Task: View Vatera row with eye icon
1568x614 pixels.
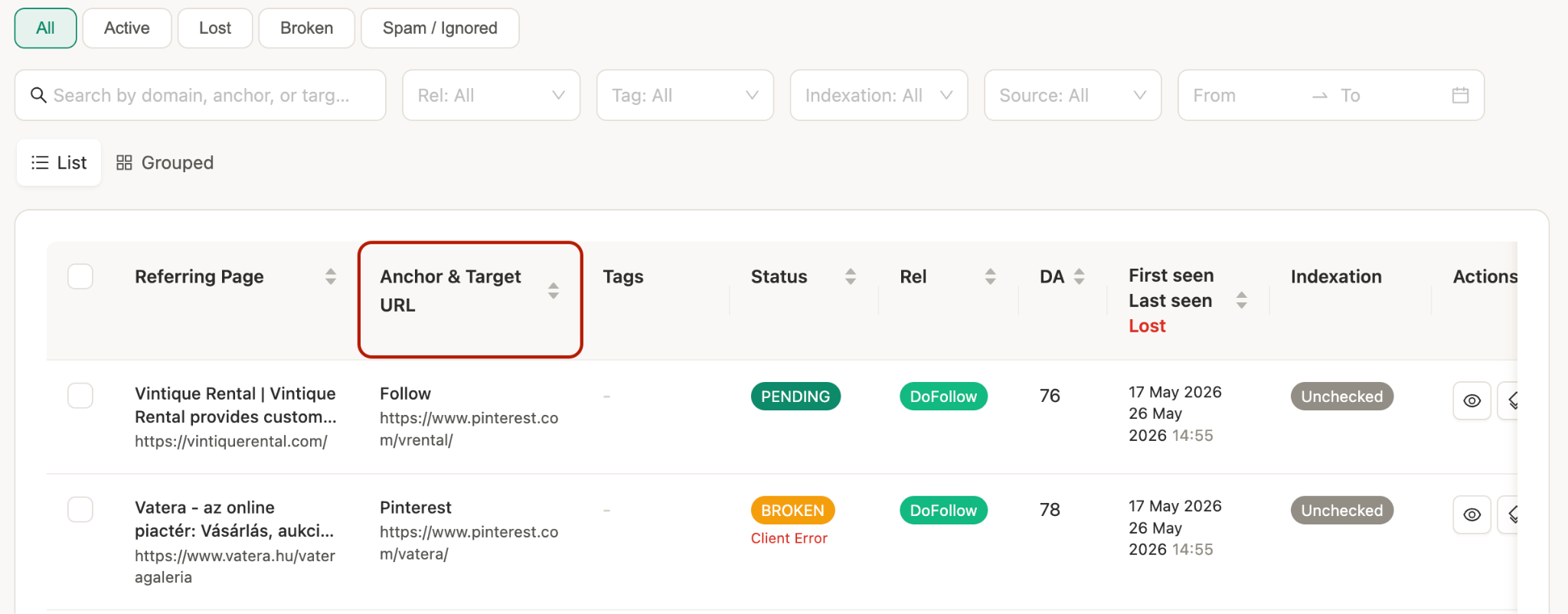Action: [x=1472, y=514]
